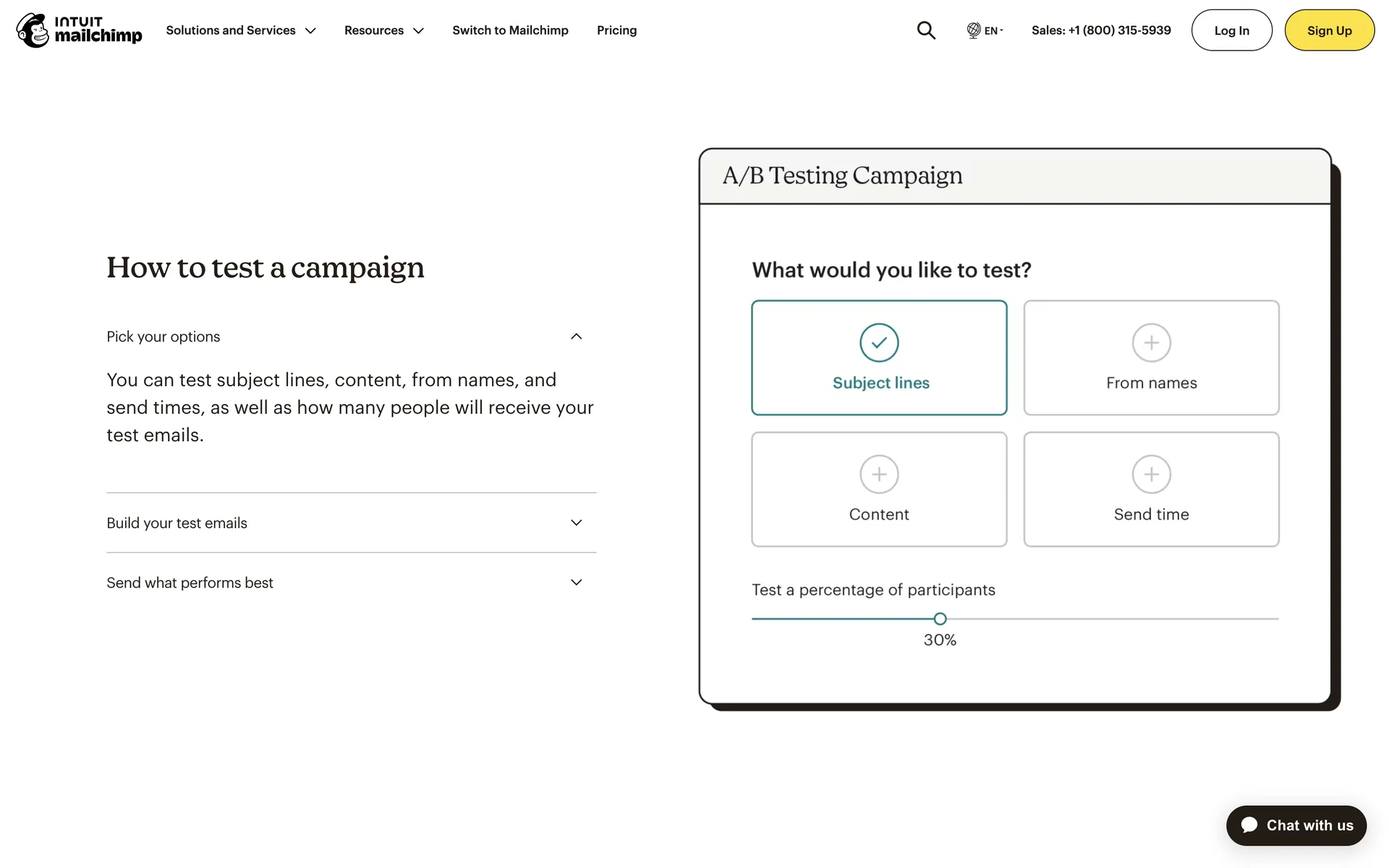
Task: Click the Content plus icon
Action: pyautogui.click(x=879, y=475)
